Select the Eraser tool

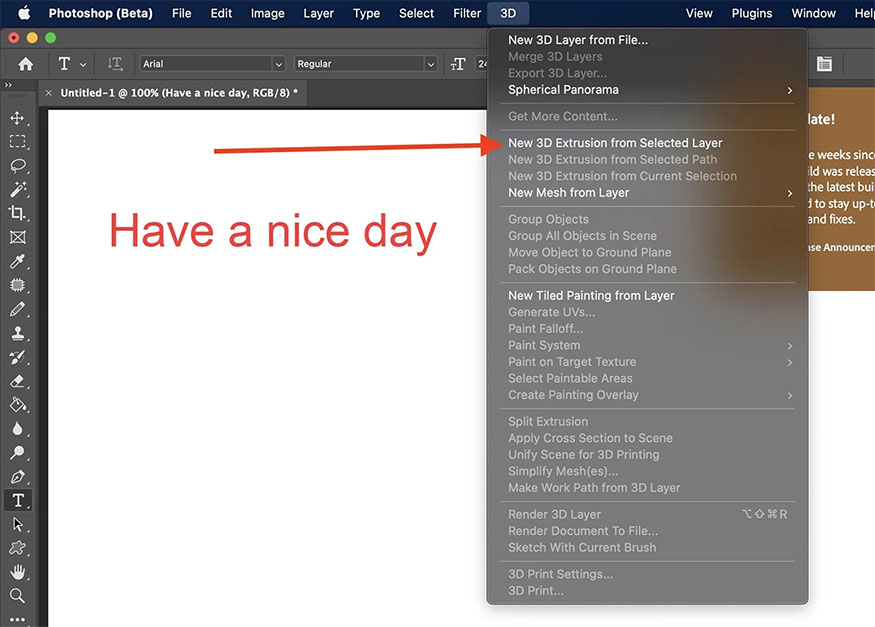[17, 381]
